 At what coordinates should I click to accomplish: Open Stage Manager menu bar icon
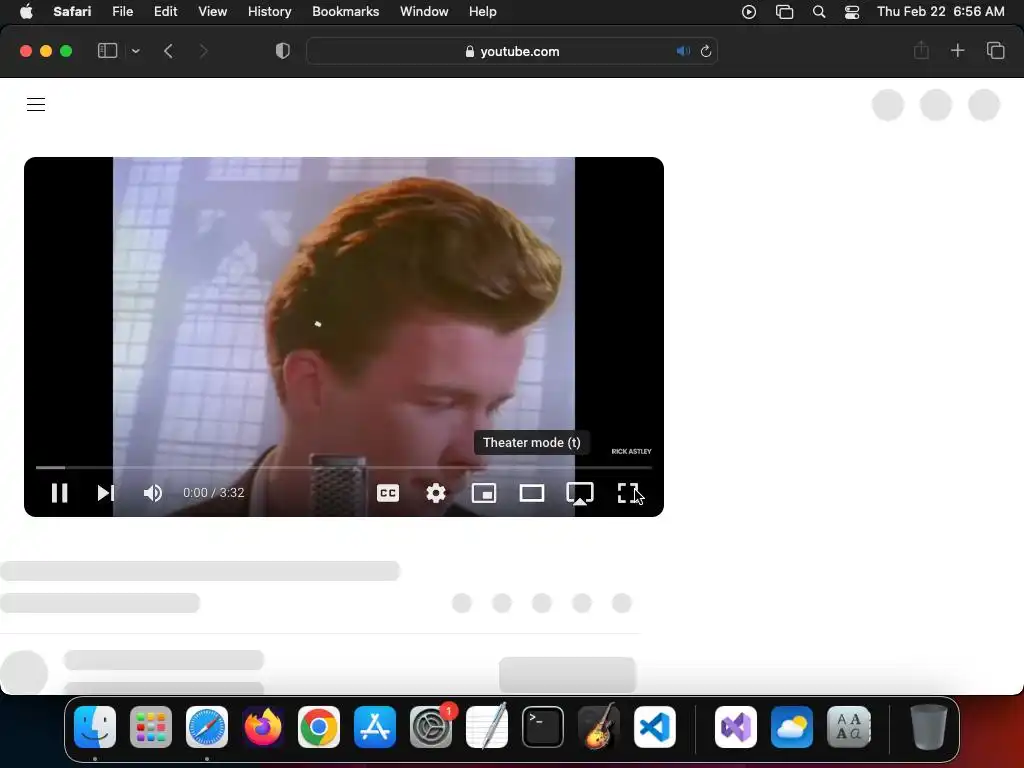coord(784,12)
